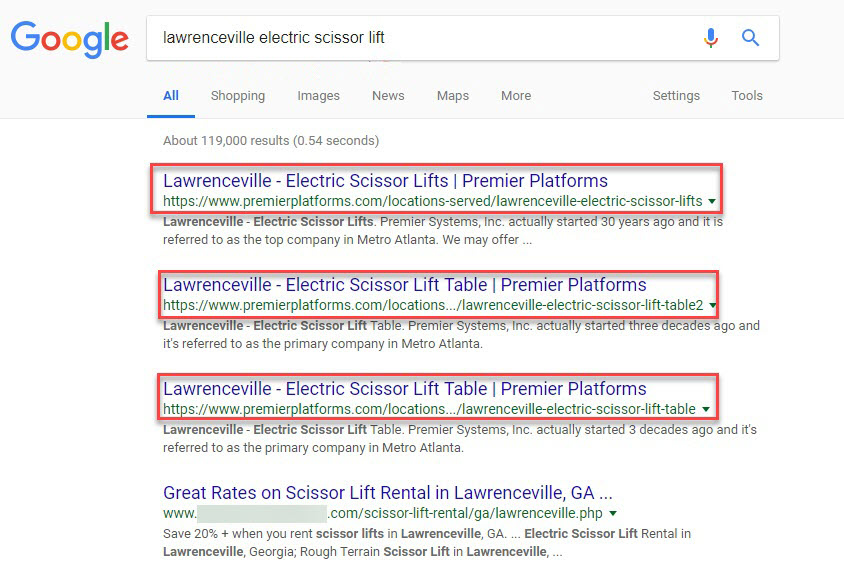Switch to the Images tab
This screenshot has height=588, width=844.
click(x=319, y=96)
